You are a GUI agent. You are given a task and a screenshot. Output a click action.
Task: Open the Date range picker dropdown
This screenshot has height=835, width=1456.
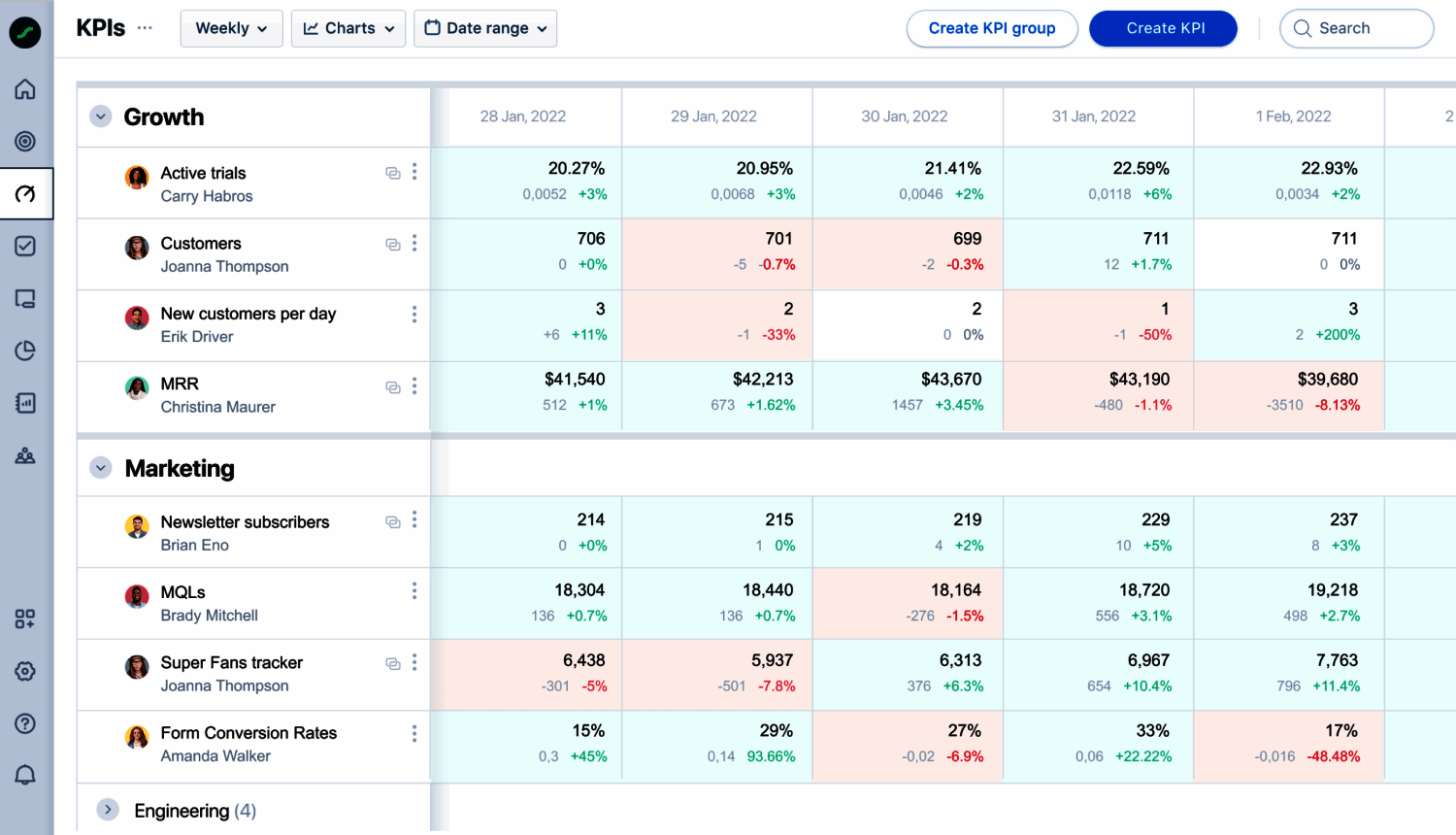click(485, 28)
